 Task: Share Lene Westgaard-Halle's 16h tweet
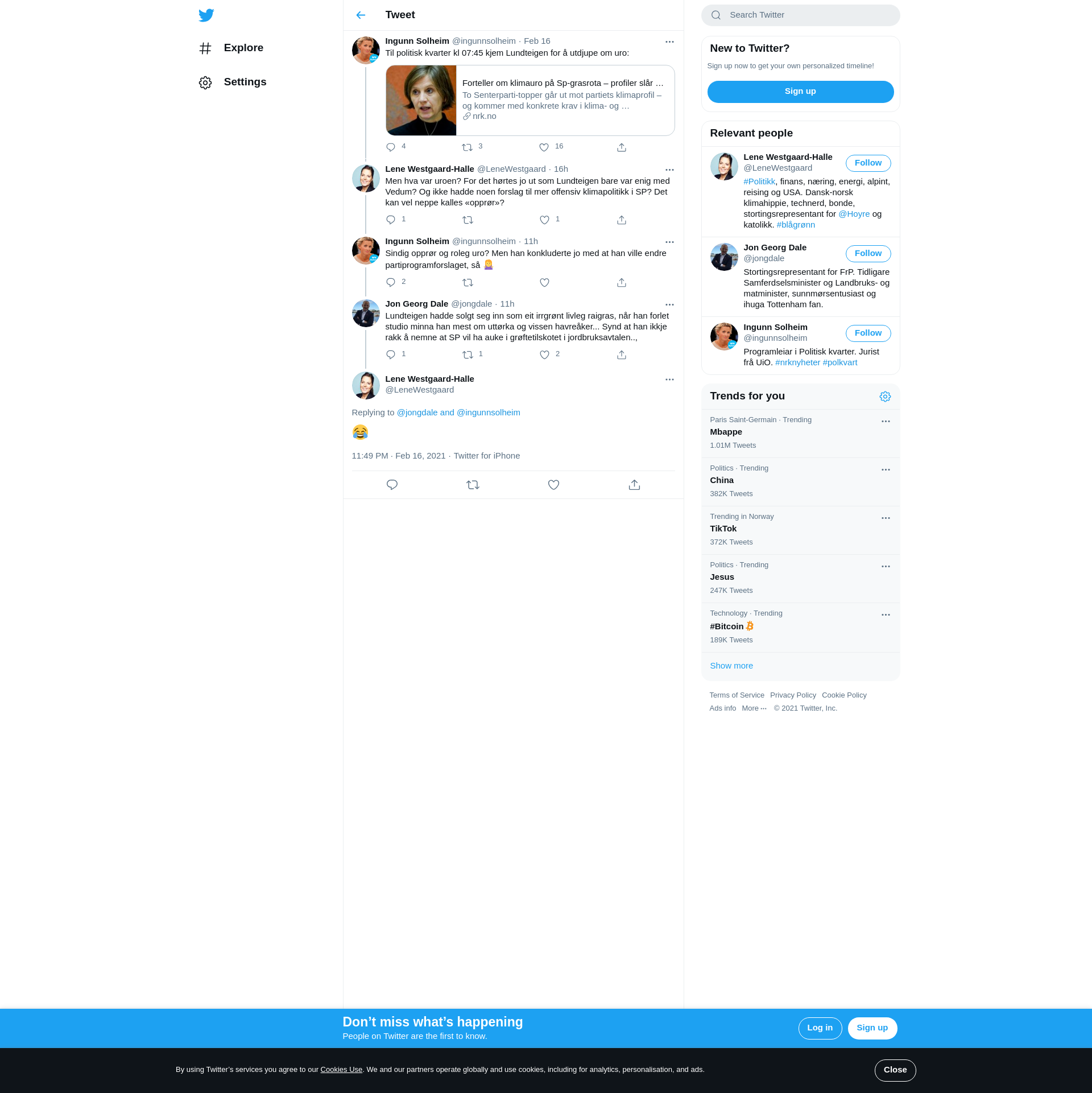(x=622, y=220)
